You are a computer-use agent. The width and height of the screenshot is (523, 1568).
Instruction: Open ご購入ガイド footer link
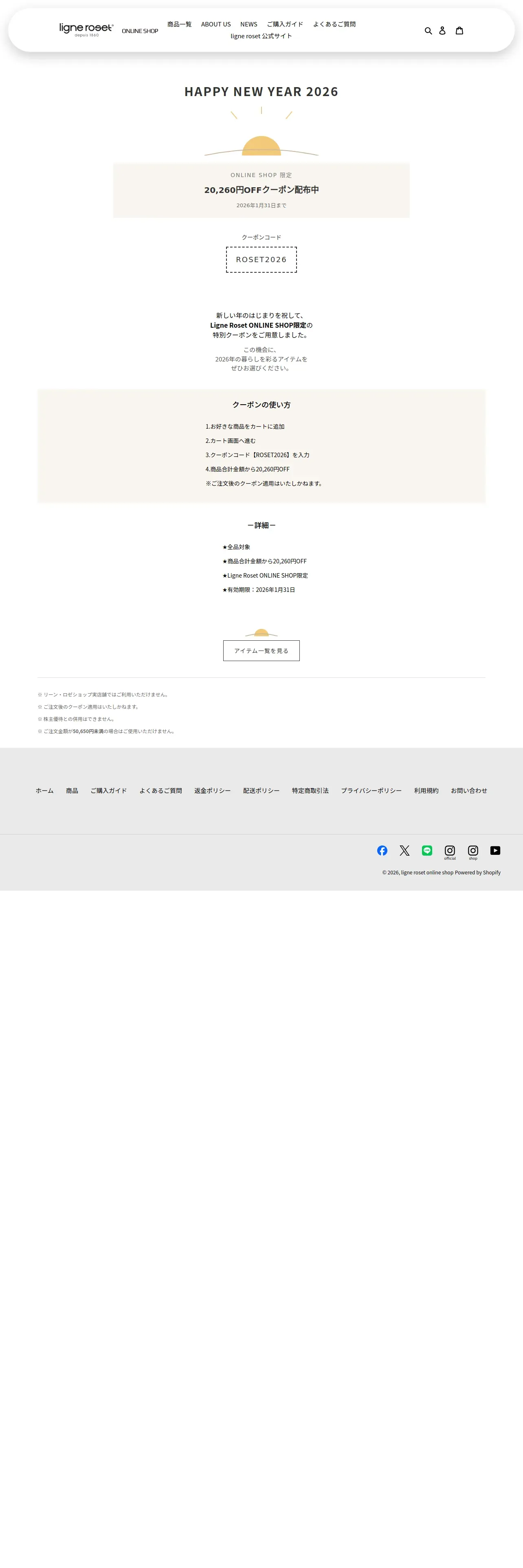coord(109,791)
